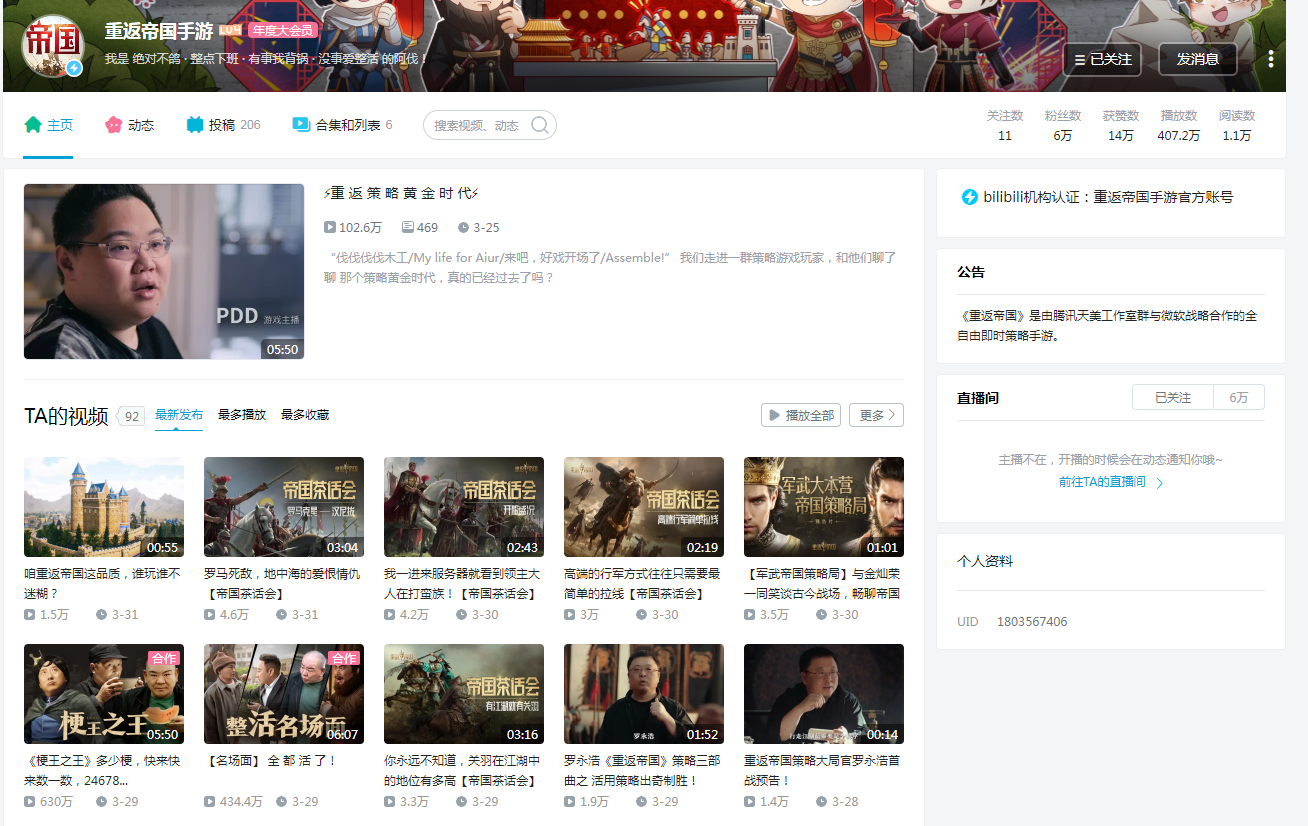The width and height of the screenshot is (1308, 826).
Task: Send a message with 发消息 button
Action: tap(1198, 59)
